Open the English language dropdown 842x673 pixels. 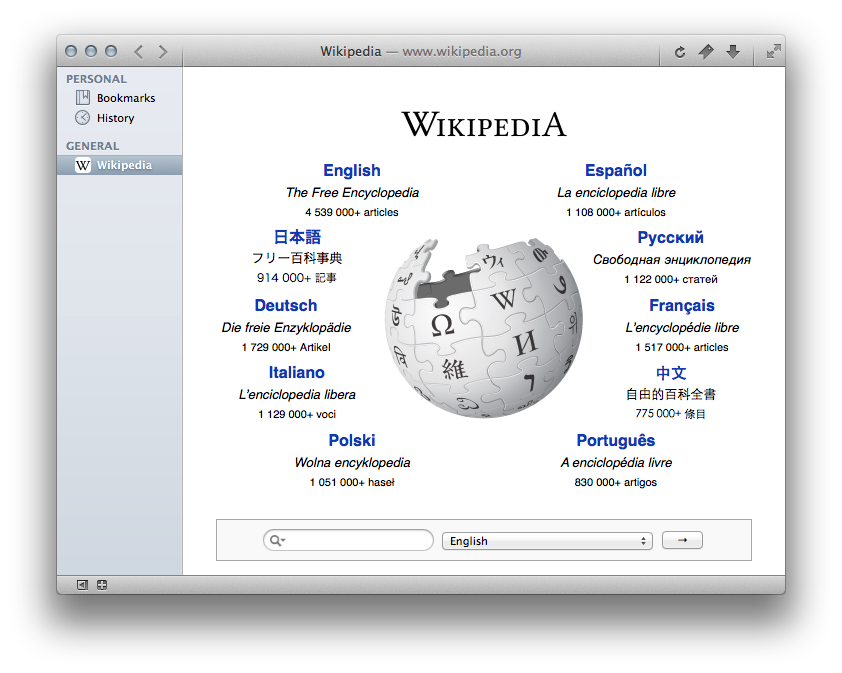547,541
